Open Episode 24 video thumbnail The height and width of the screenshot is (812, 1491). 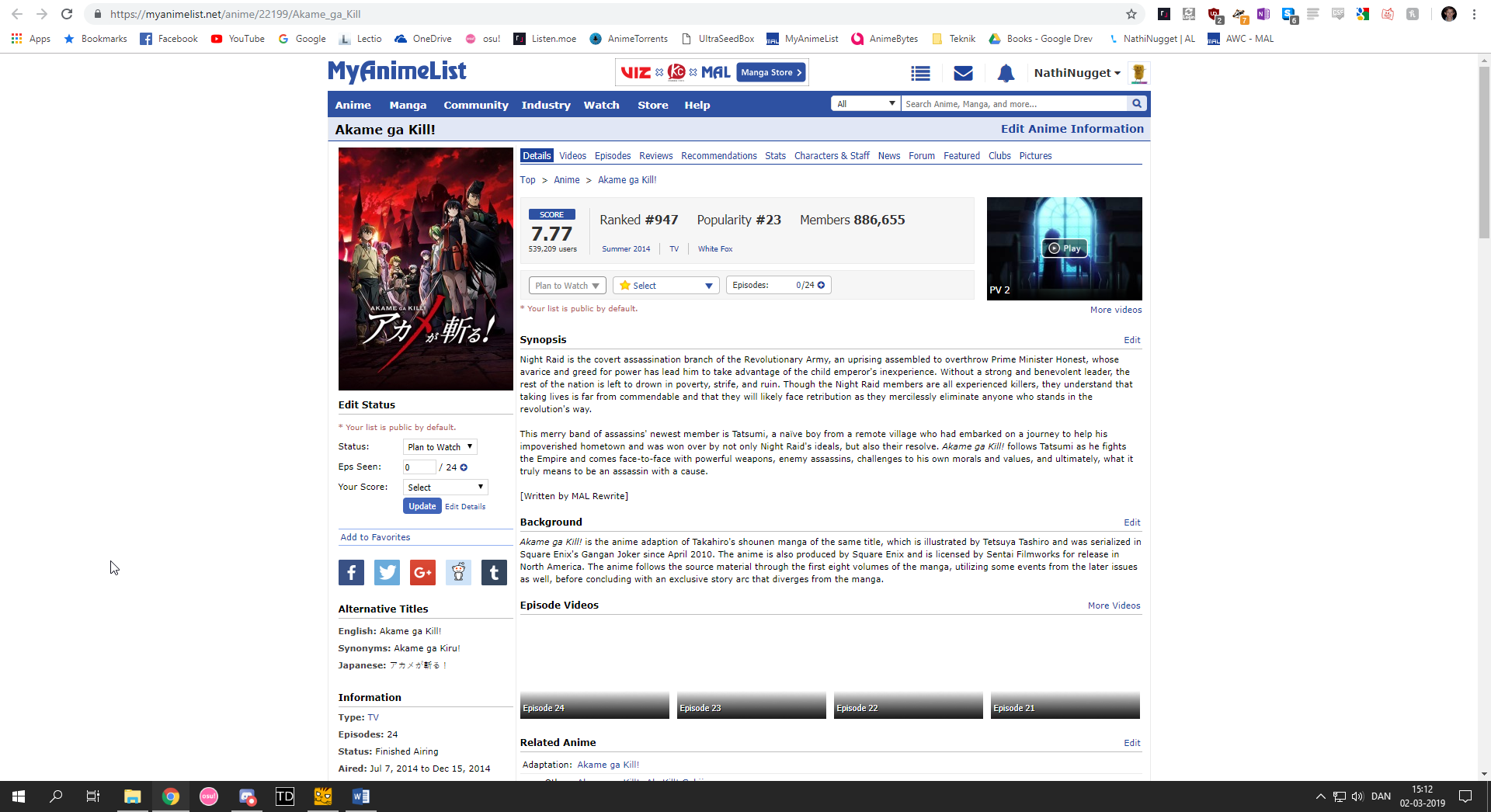[595, 668]
